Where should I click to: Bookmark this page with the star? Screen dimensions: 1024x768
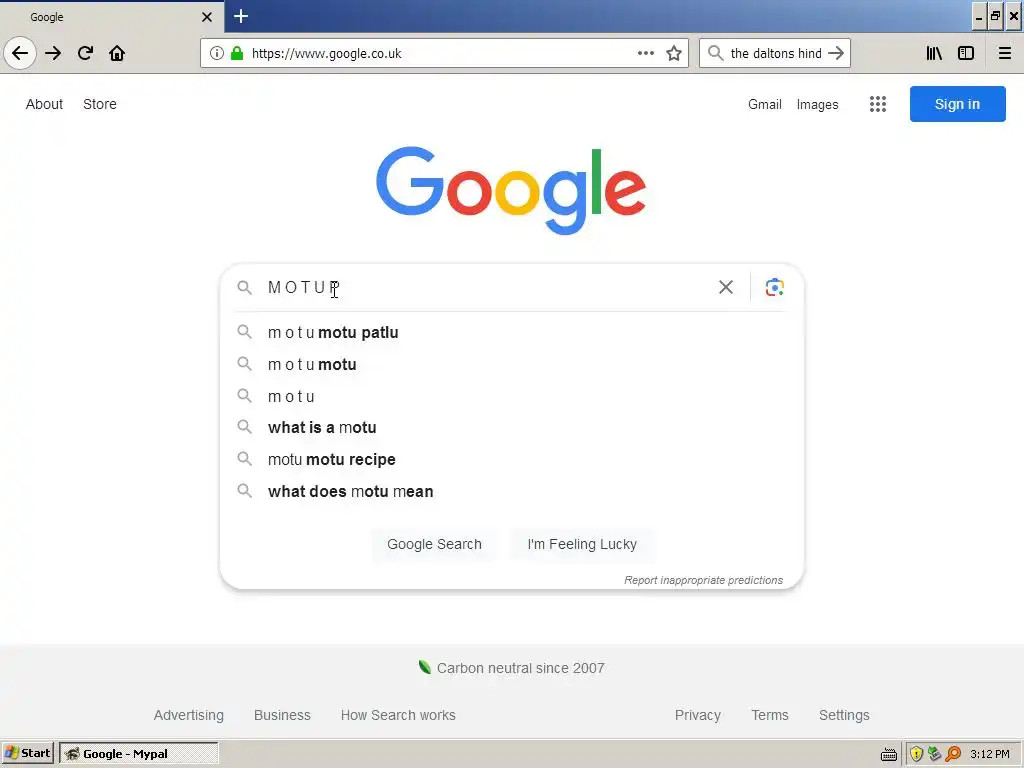674,53
